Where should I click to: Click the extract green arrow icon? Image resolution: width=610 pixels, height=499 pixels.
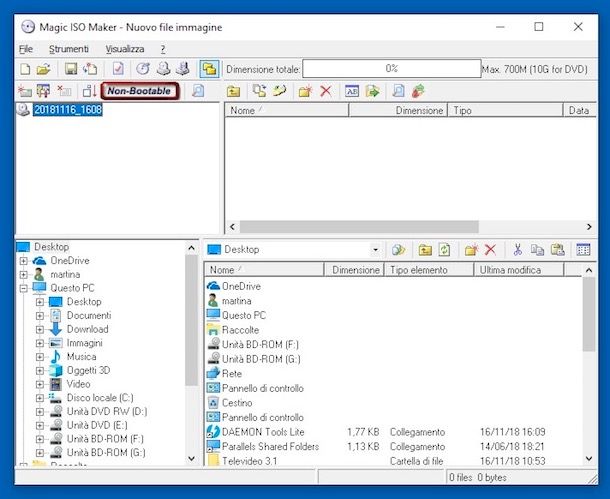tap(373, 91)
